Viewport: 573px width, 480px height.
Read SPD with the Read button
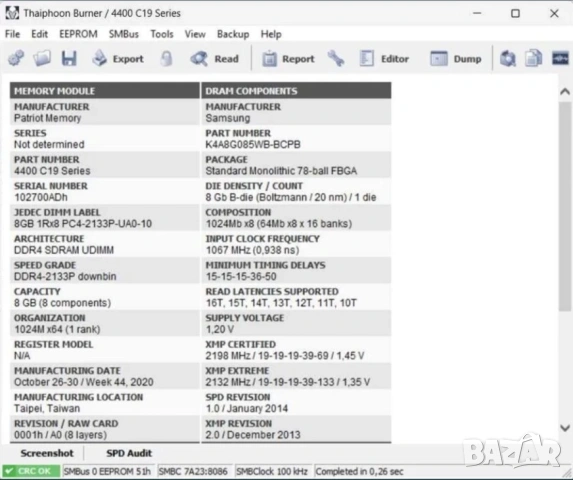tap(215, 58)
